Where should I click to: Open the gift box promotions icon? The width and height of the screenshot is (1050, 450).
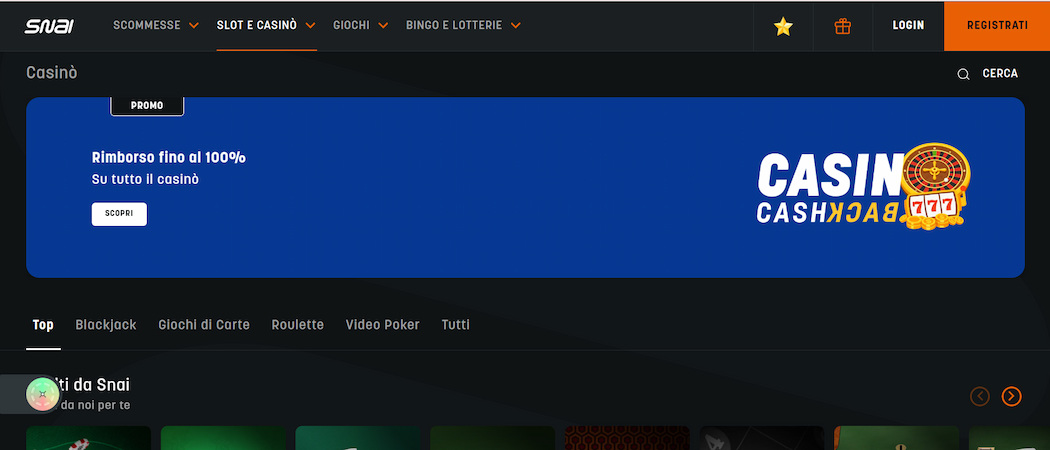pyautogui.click(x=843, y=26)
